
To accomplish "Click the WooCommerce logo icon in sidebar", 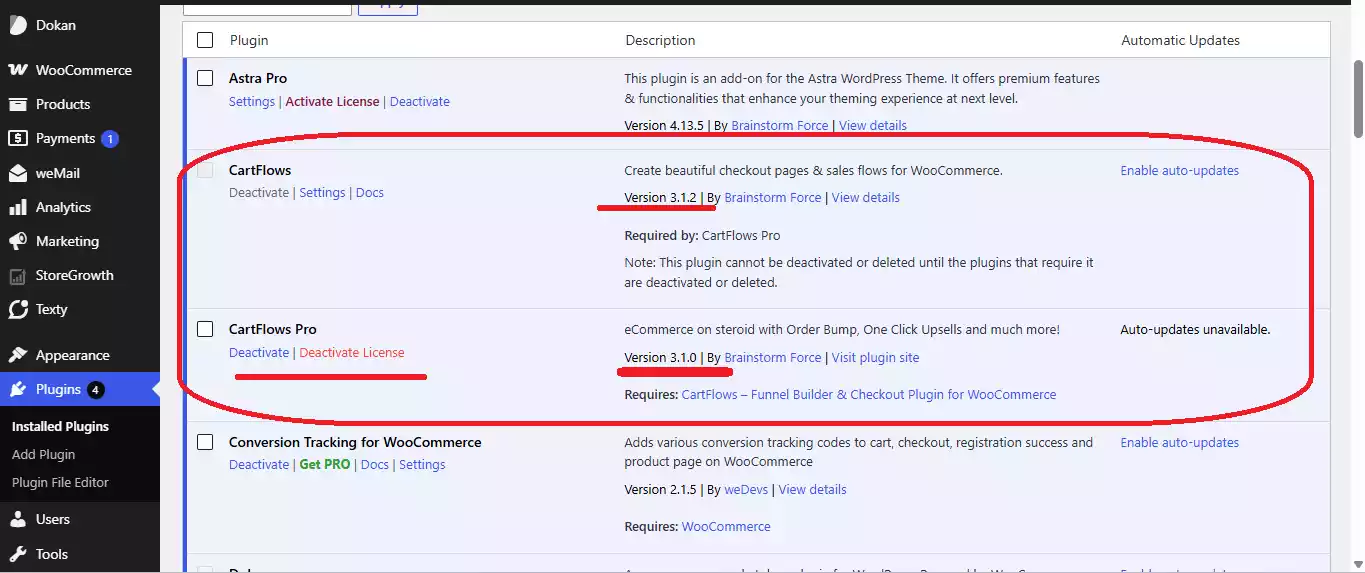I will tap(18, 70).
